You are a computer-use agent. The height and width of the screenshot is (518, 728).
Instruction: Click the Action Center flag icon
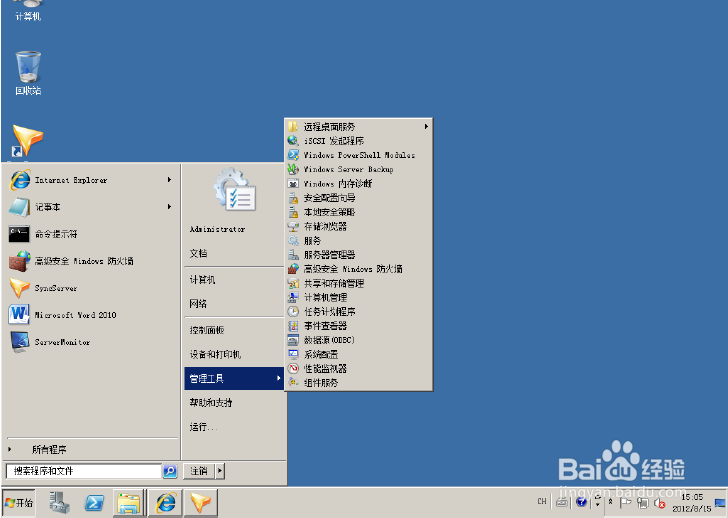625,502
